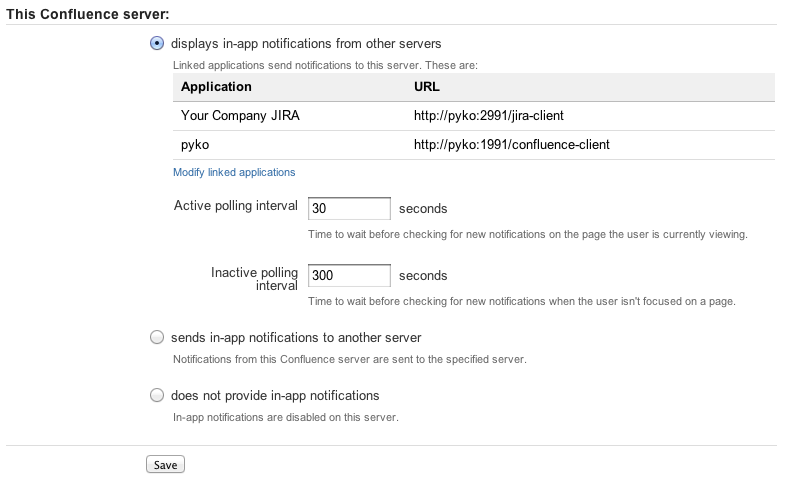The image size is (791, 487).
Task: Select does not provide in-app notifications option
Action: pyautogui.click(x=157, y=395)
